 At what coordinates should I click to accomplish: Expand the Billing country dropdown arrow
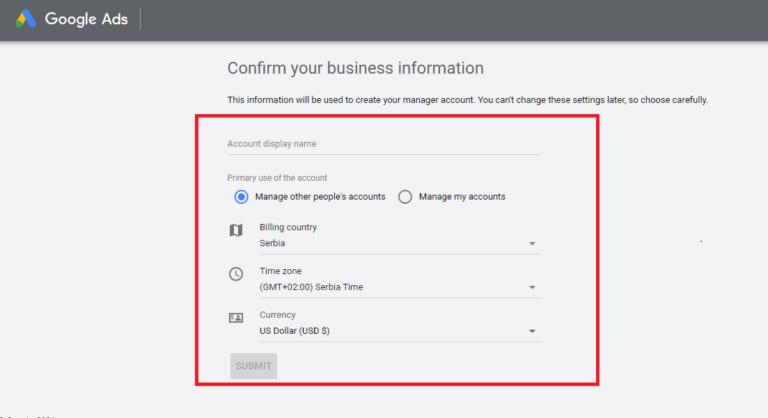point(532,243)
